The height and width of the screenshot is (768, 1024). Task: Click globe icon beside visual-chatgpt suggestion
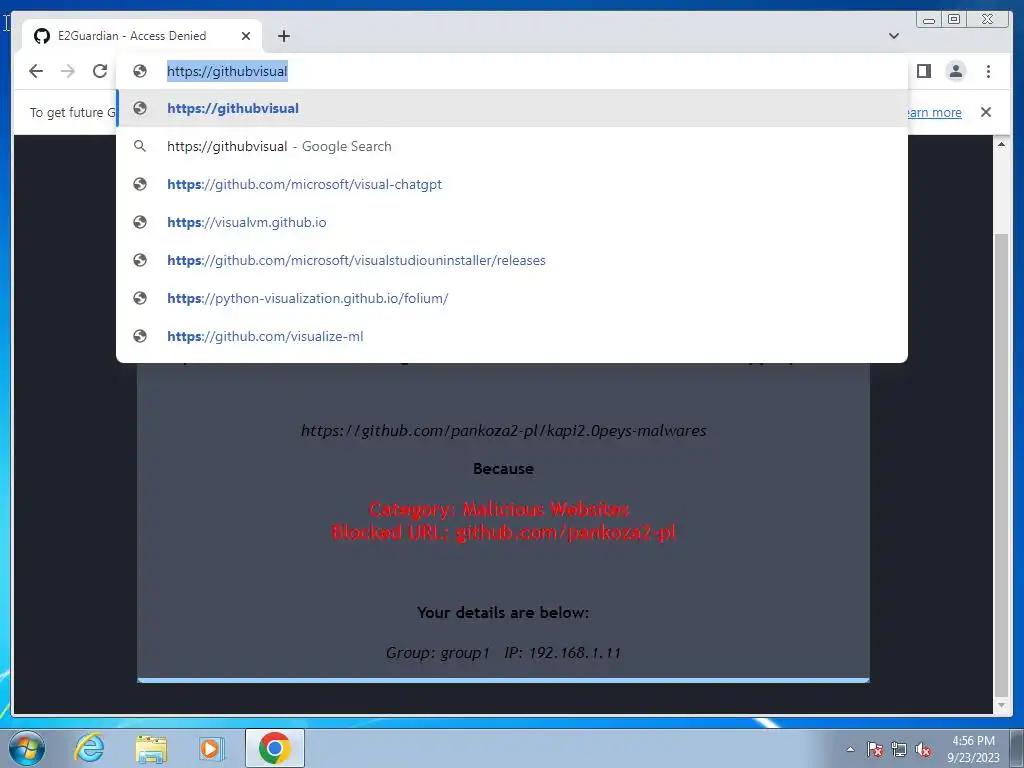(x=140, y=184)
